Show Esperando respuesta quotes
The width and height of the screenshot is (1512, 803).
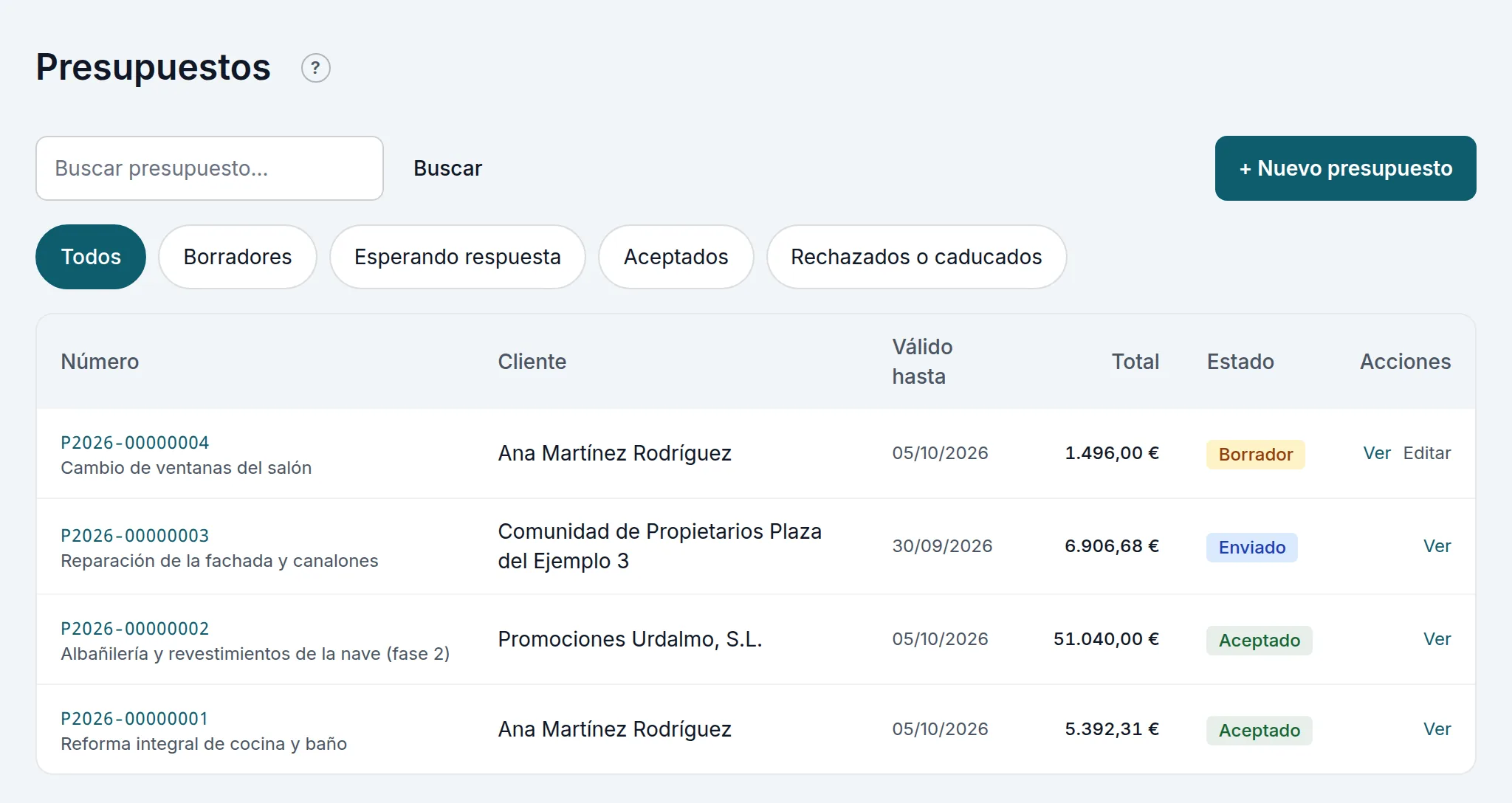tap(458, 257)
